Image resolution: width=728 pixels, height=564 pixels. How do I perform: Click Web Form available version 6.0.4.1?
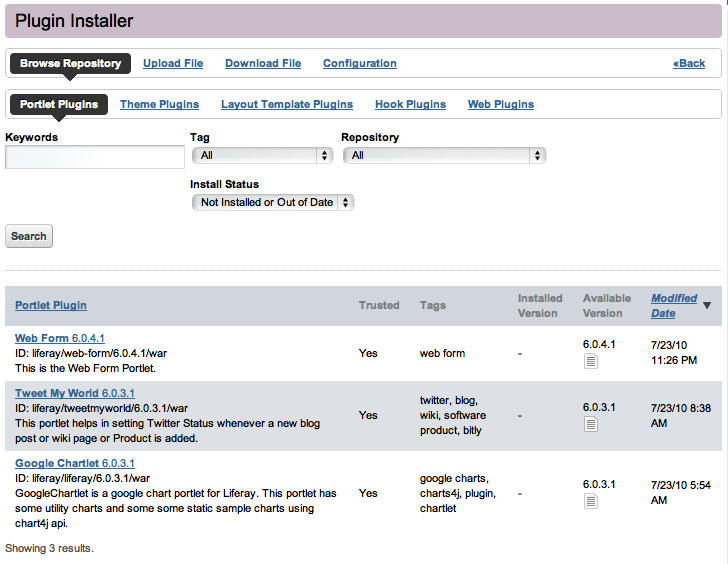(x=599, y=344)
